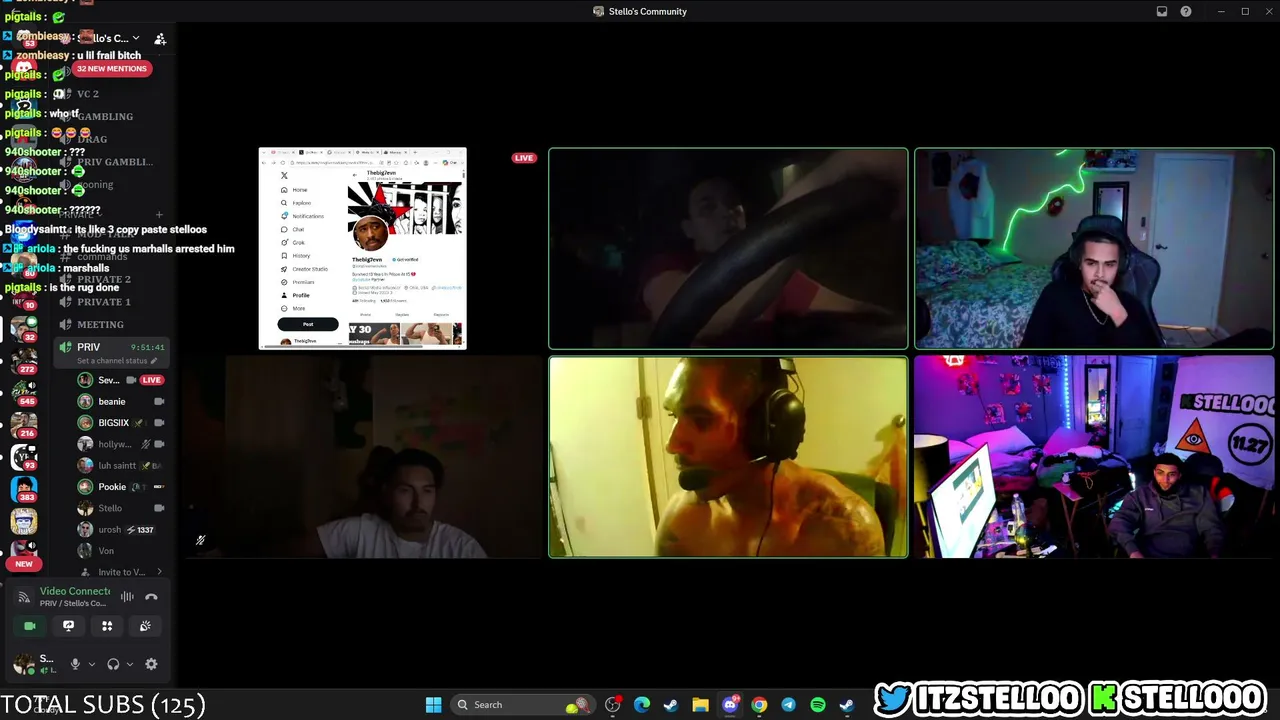Select user BIGSIIX in the voice list

pyautogui.click(x=121, y=423)
